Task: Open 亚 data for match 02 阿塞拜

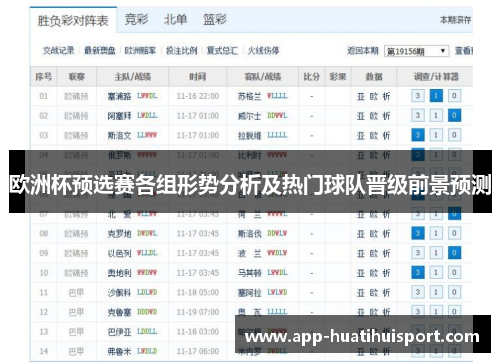Action: point(361,116)
